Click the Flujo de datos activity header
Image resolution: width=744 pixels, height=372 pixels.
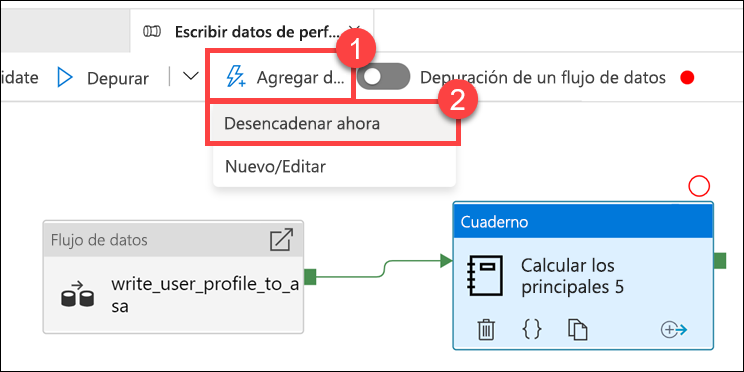[173, 239]
